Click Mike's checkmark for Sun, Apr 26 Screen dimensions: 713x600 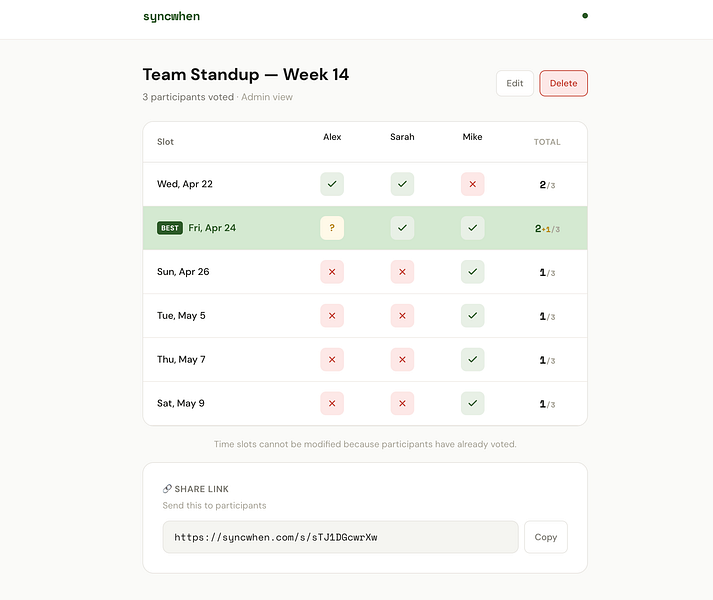coord(472,272)
